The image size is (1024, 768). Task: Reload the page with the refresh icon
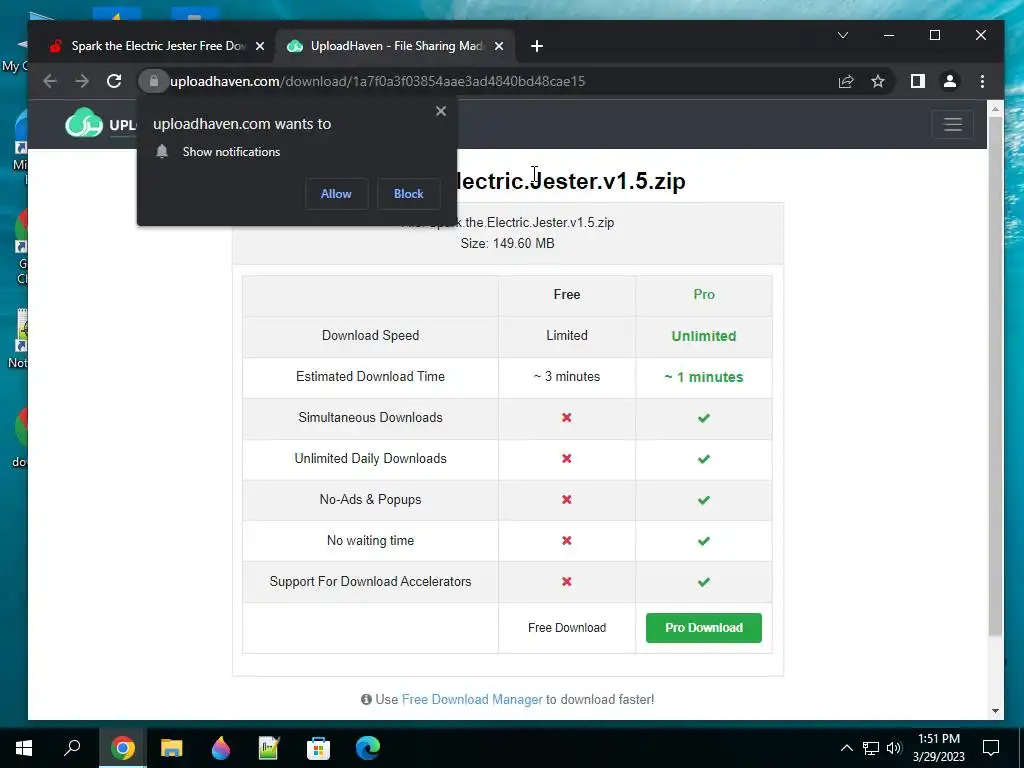pyautogui.click(x=114, y=81)
